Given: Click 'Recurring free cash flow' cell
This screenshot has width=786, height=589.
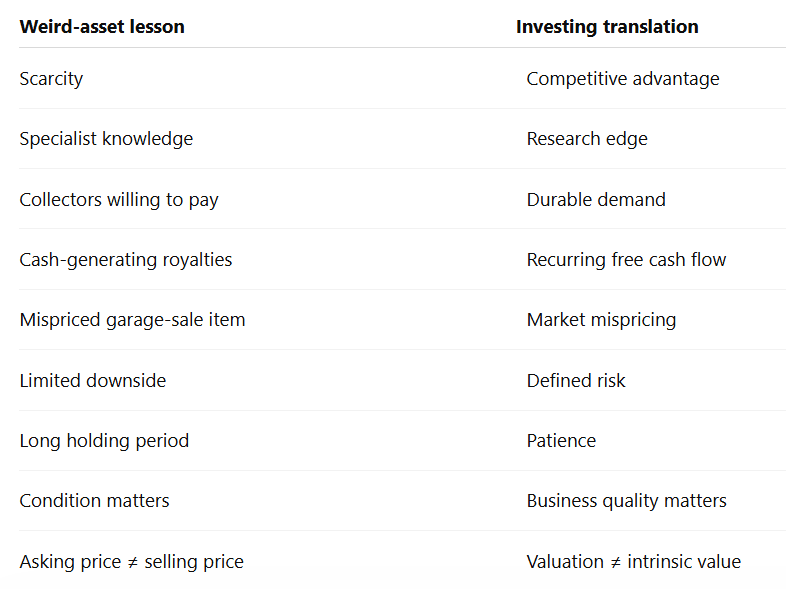Looking at the screenshot, I should (x=626, y=260).
